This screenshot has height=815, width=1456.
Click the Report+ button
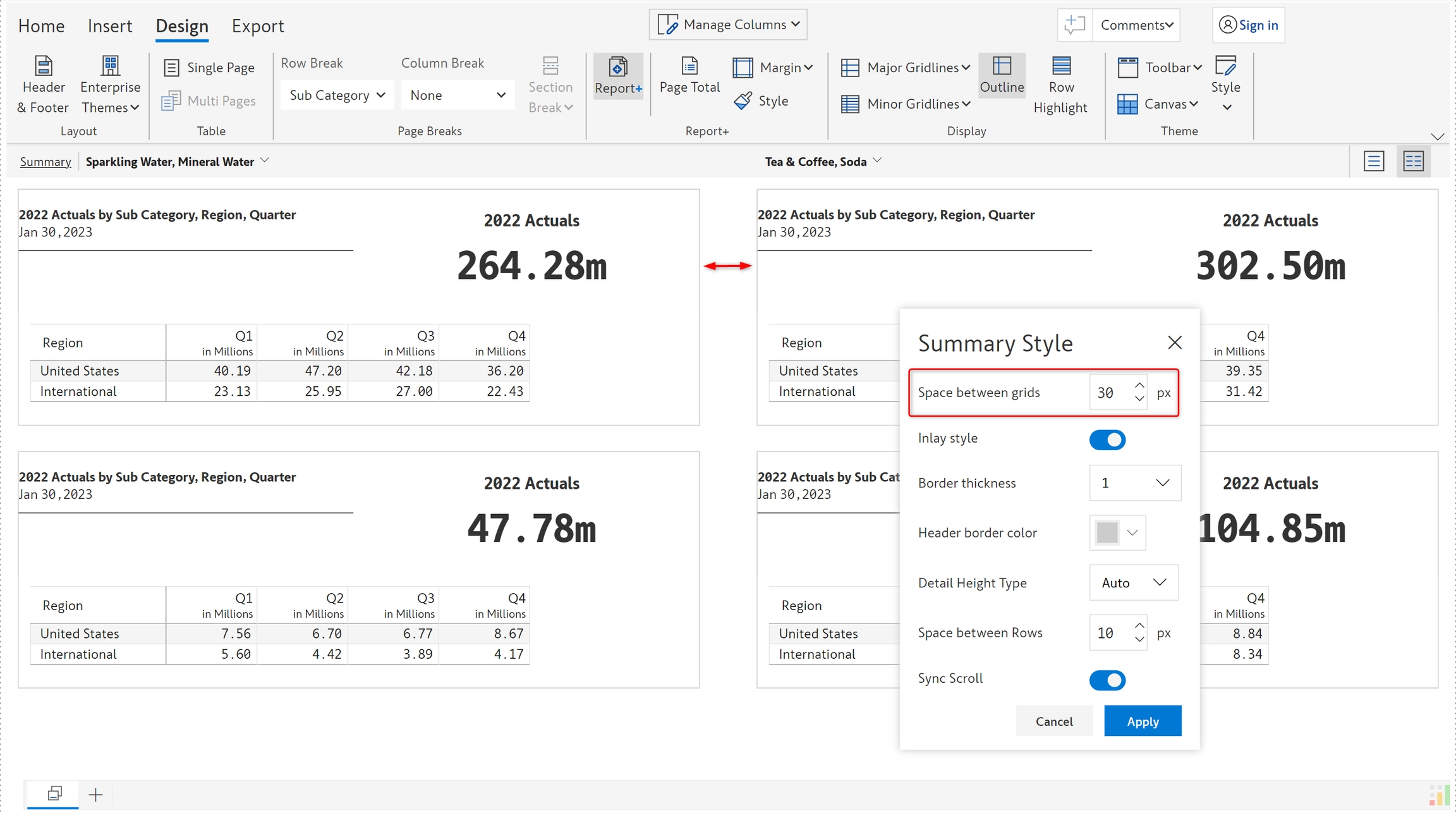tap(617, 75)
